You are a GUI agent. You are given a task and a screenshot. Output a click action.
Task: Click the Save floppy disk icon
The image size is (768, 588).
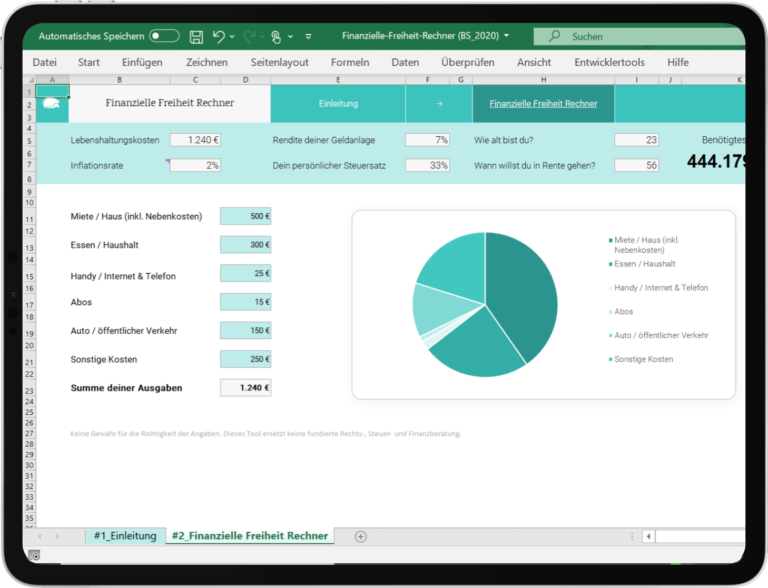[x=196, y=37]
